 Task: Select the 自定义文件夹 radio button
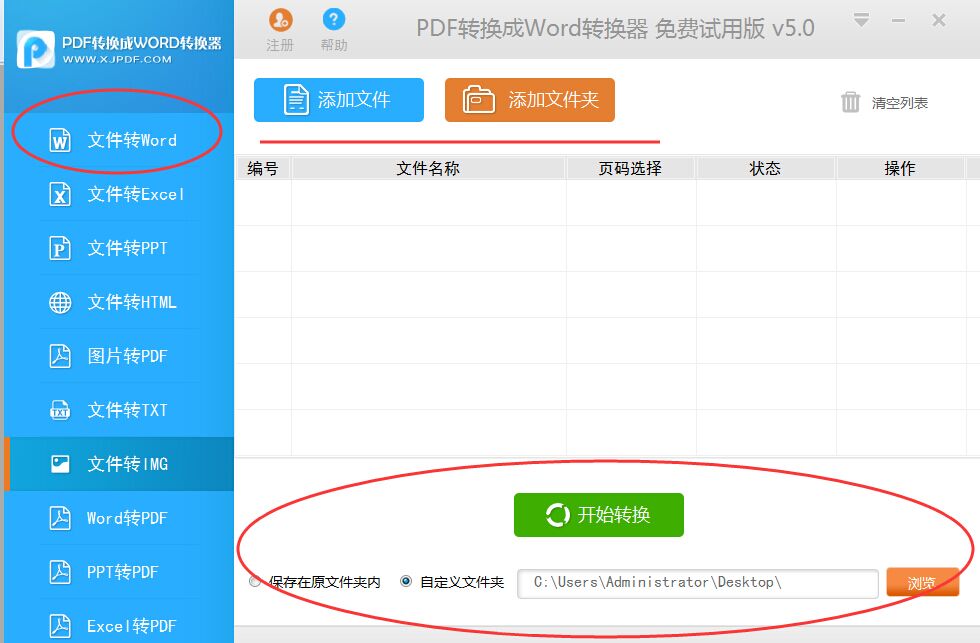pyautogui.click(x=406, y=582)
